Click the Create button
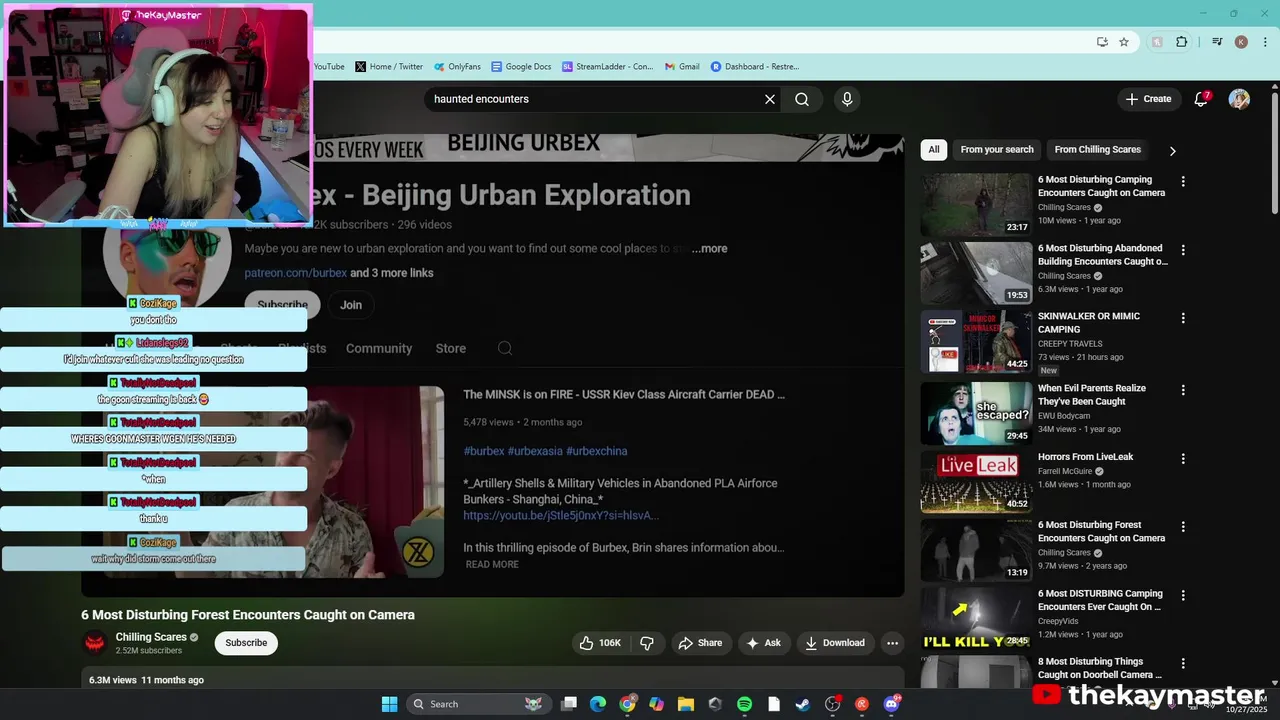This screenshot has width=1280, height=720. click(1148, 99)
